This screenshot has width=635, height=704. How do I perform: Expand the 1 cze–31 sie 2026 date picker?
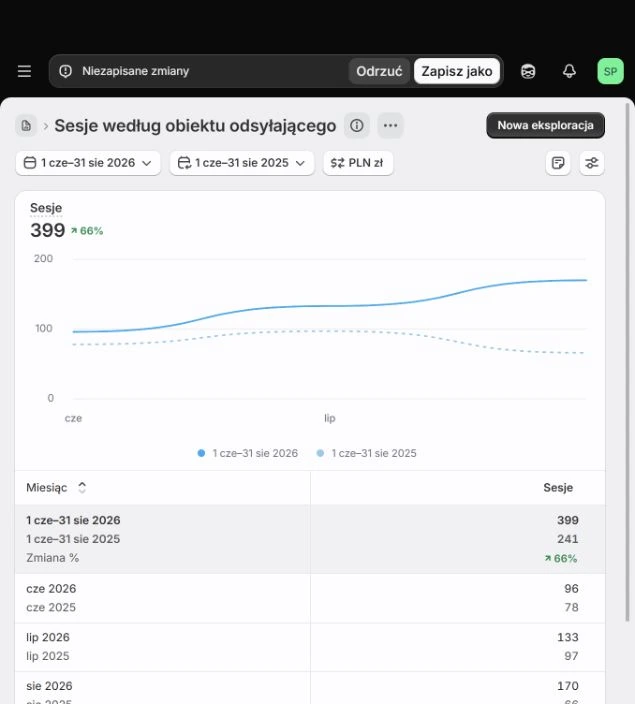(x=88, y=163)
